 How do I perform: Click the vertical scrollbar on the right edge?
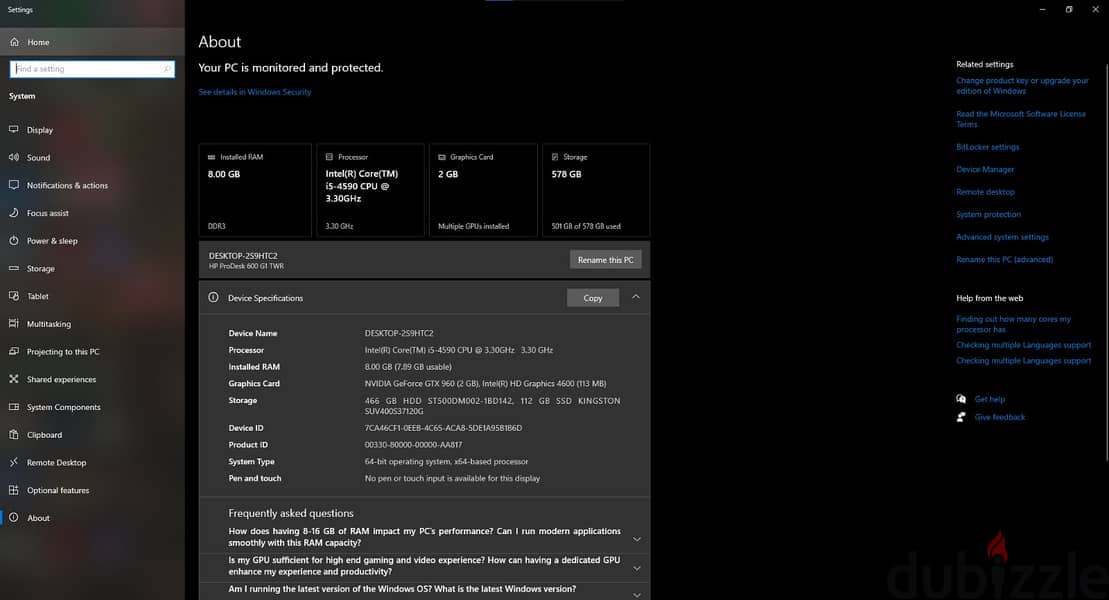1106,262
